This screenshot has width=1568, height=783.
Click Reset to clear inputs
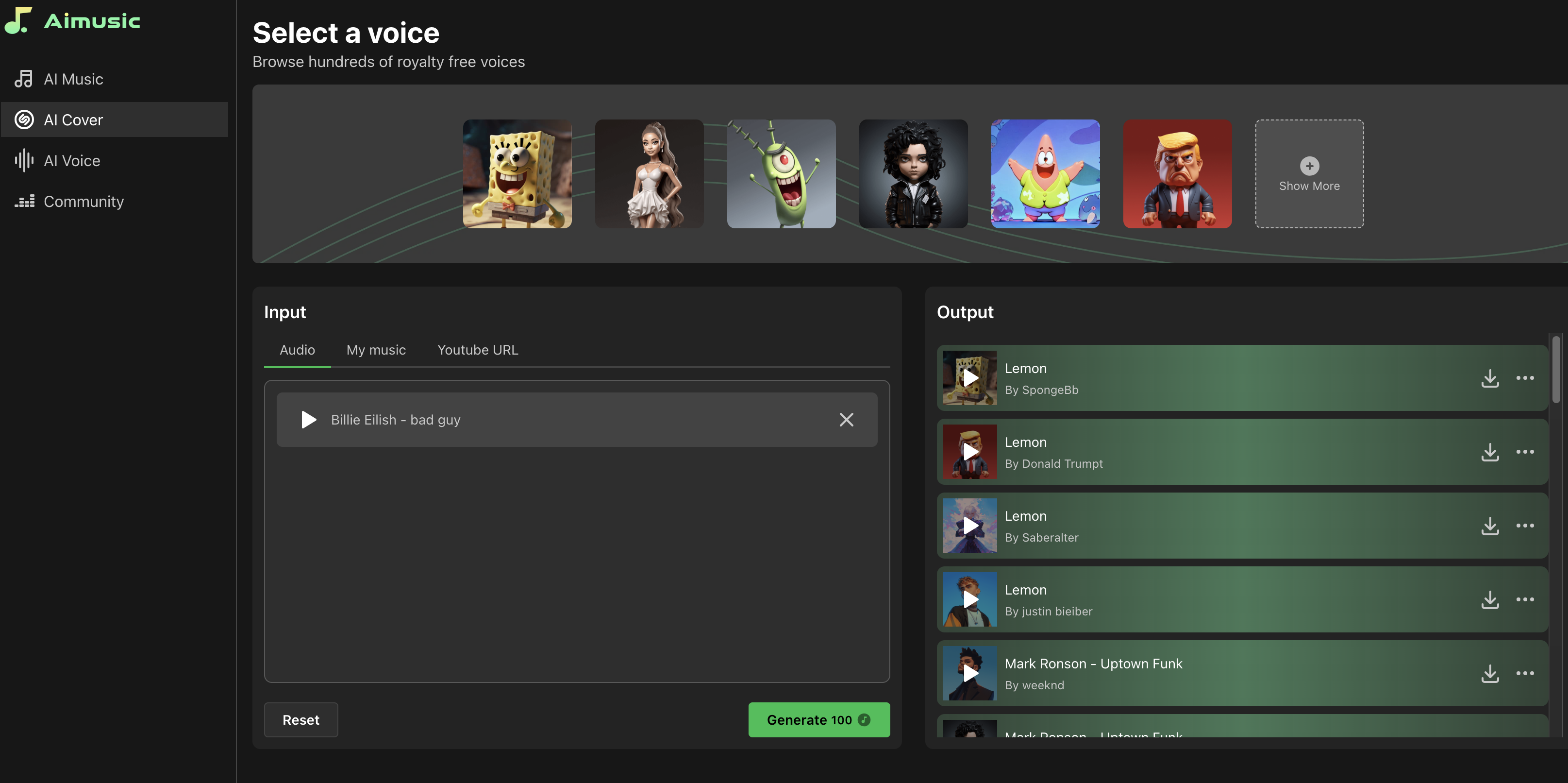coord(300,719)
